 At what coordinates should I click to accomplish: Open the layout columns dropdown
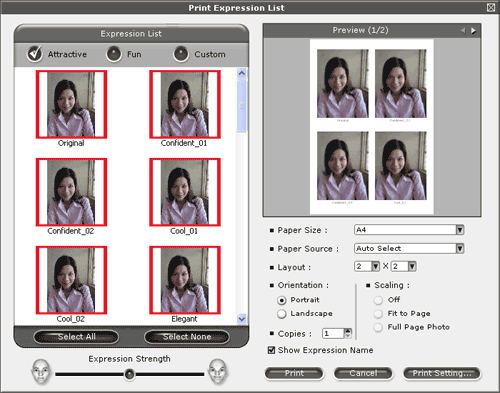[x=376, y=266]
